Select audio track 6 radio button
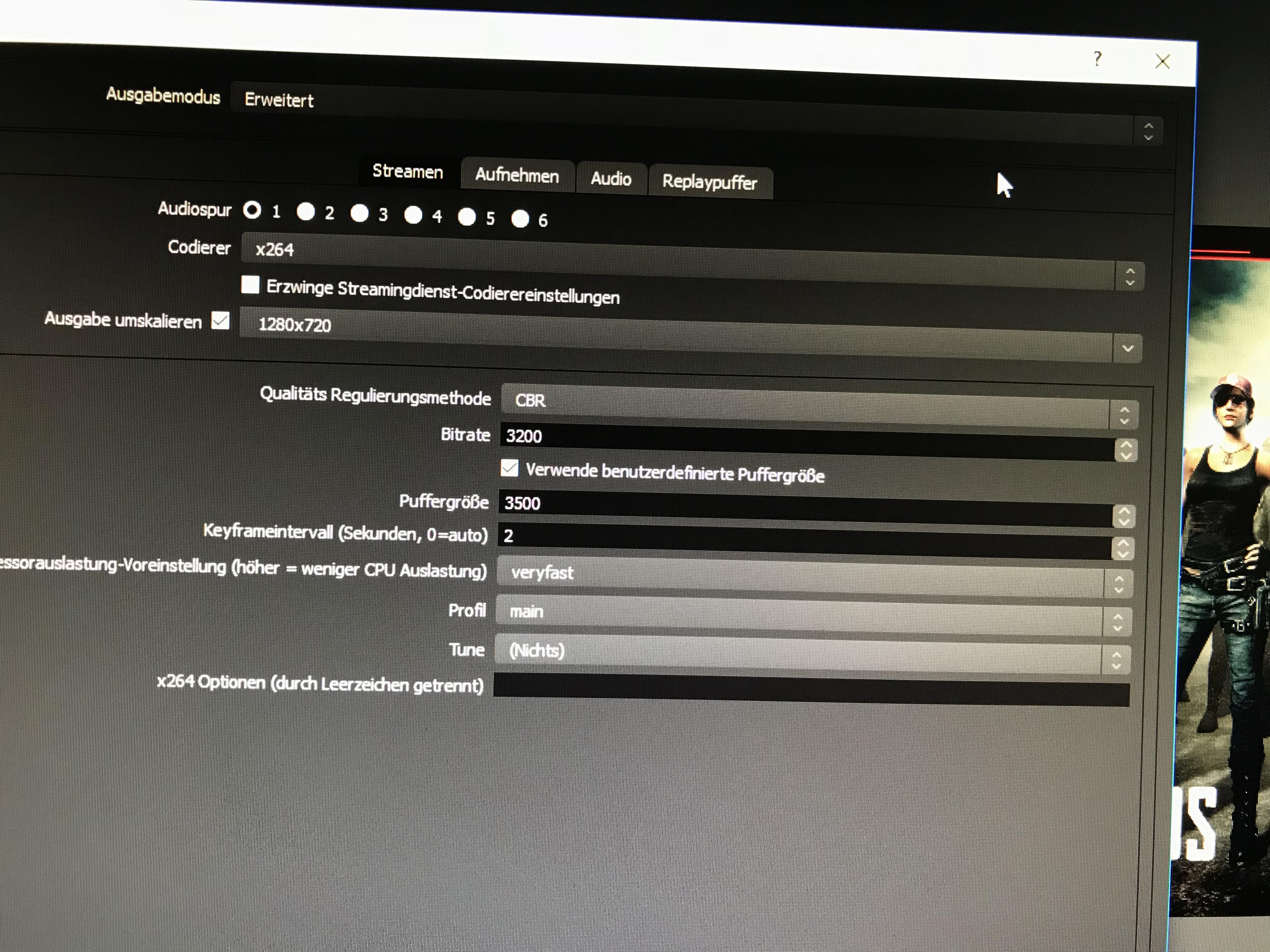Viewport: 1270px width, 952px height. pos(520,219)
